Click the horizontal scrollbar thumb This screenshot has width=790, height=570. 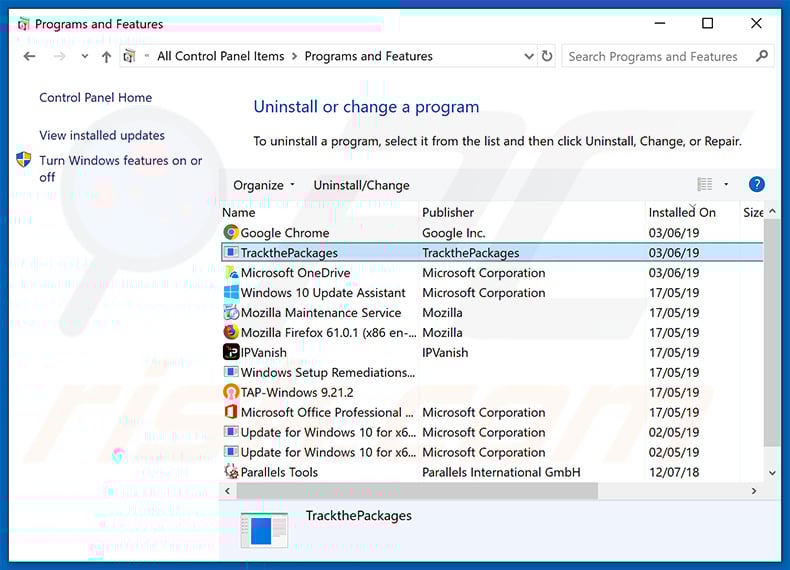tap(417, 491)
